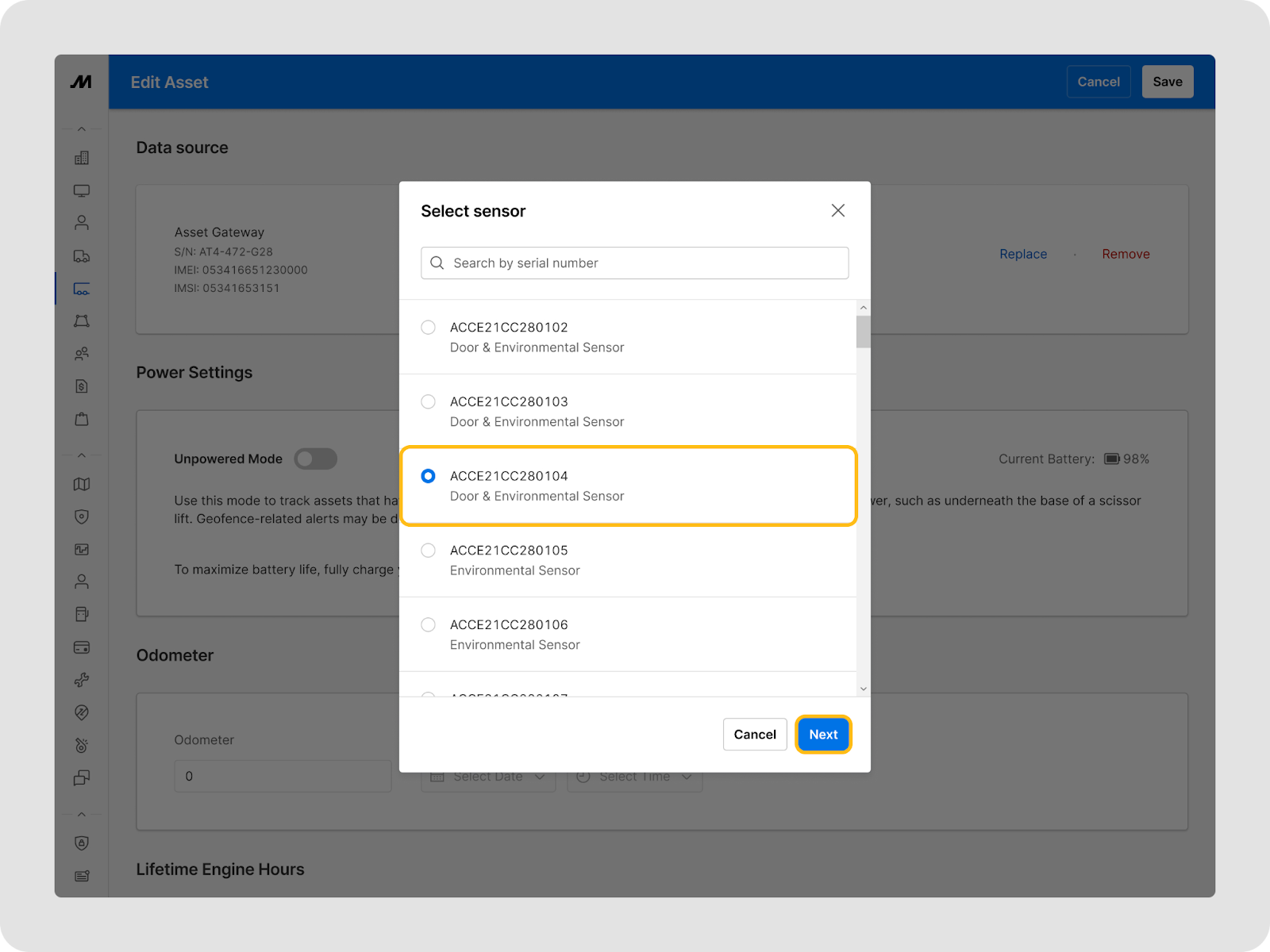1270x952 pixels.
Task: Click the fuel pump icon in sidebar
Action: tap(81, 614)
